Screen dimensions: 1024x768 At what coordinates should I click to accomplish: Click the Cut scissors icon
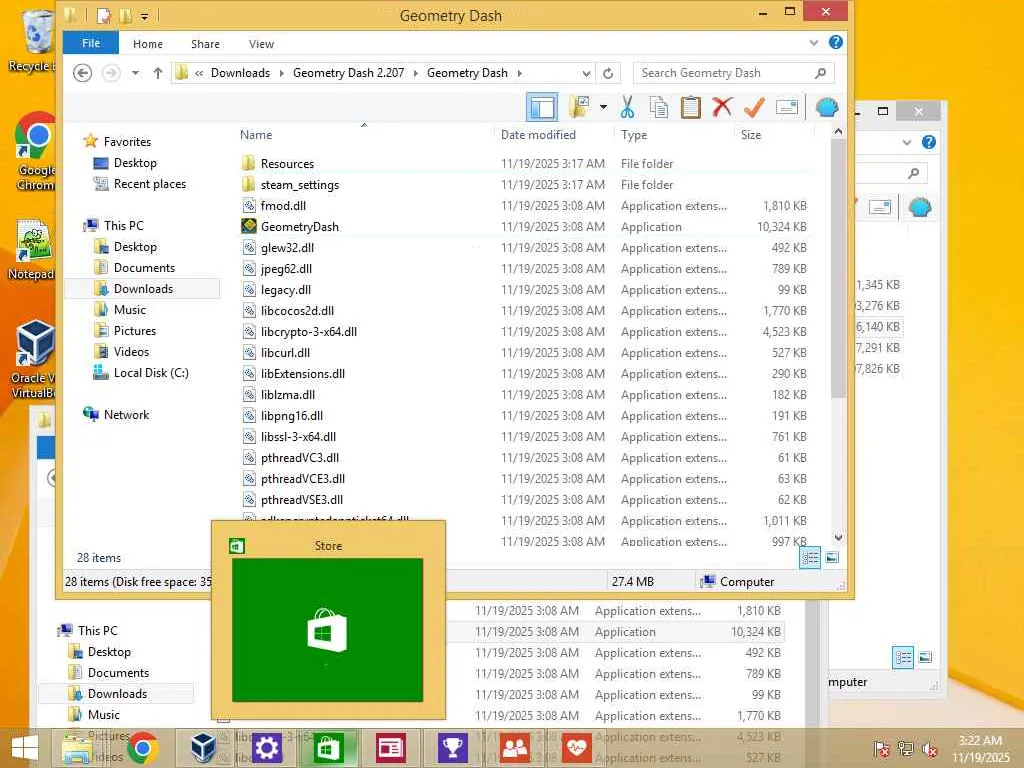(628, 107)
